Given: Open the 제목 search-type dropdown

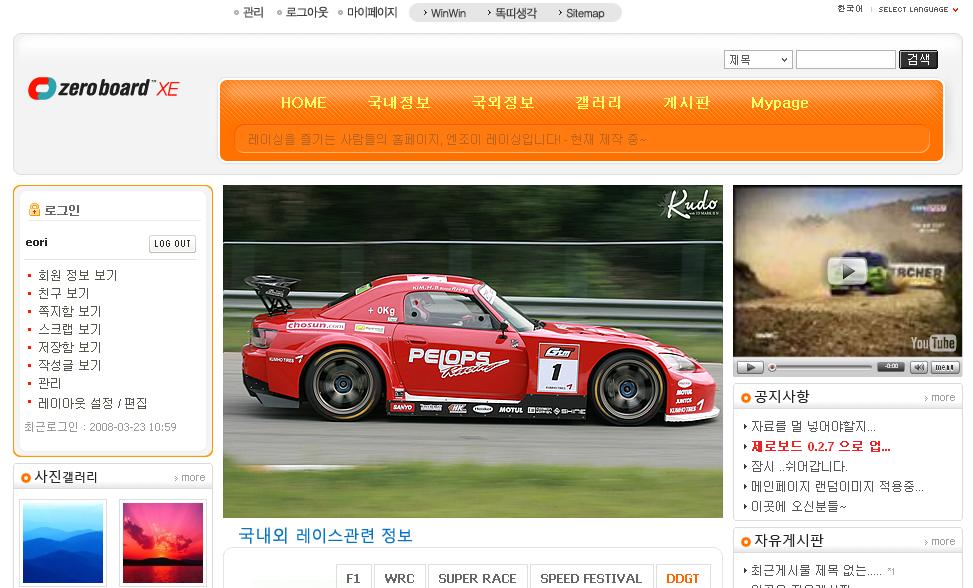Looking at the screenshot, I should pyautogui.click(x=758, y=60).
